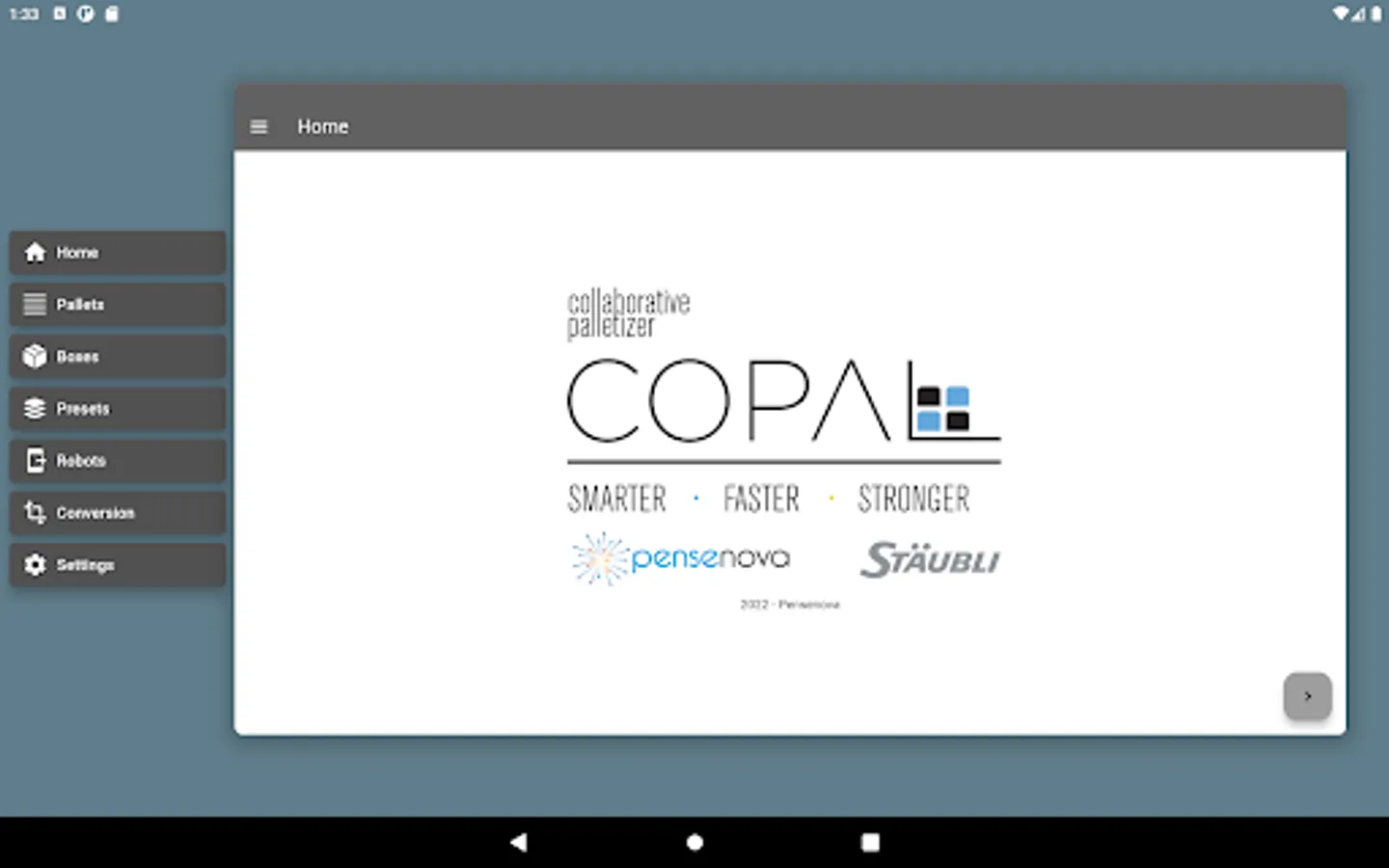Click the COPAL logo
This screenshot has width=1389, height=868.
point(783,400)
